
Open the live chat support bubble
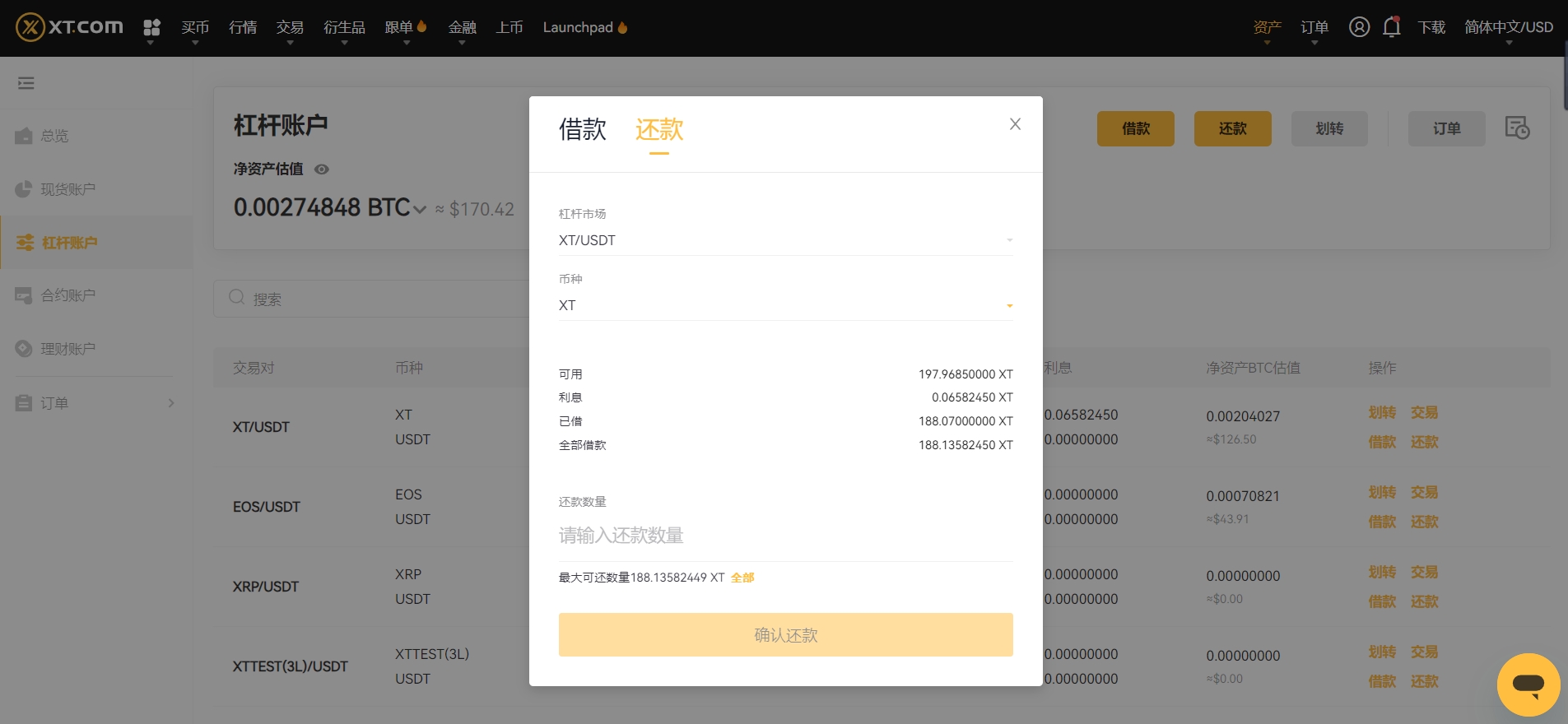click(1528, 685)
